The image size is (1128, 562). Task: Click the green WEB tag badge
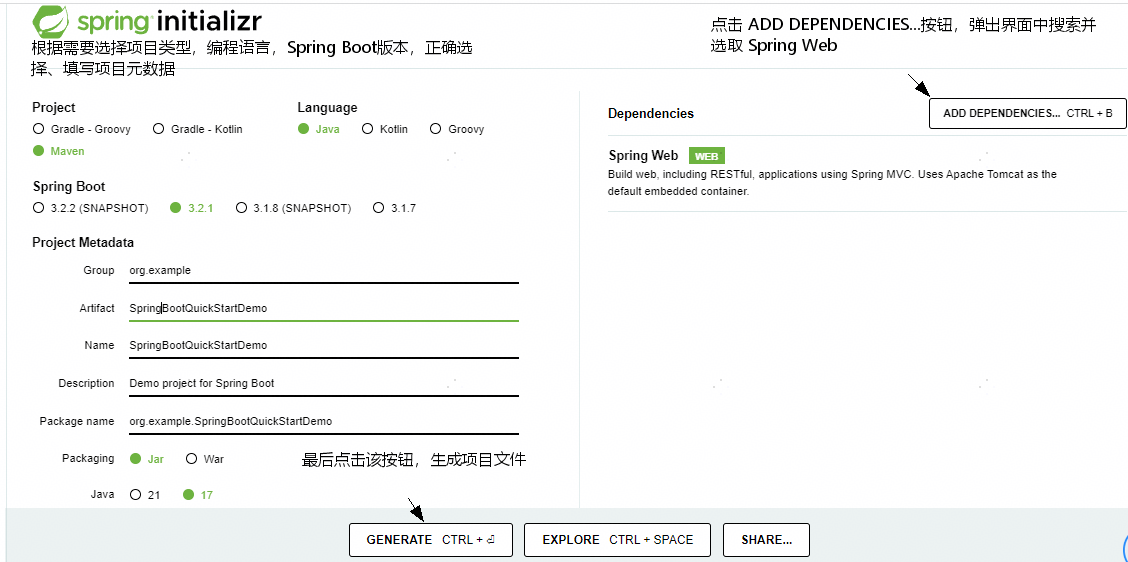706,156
